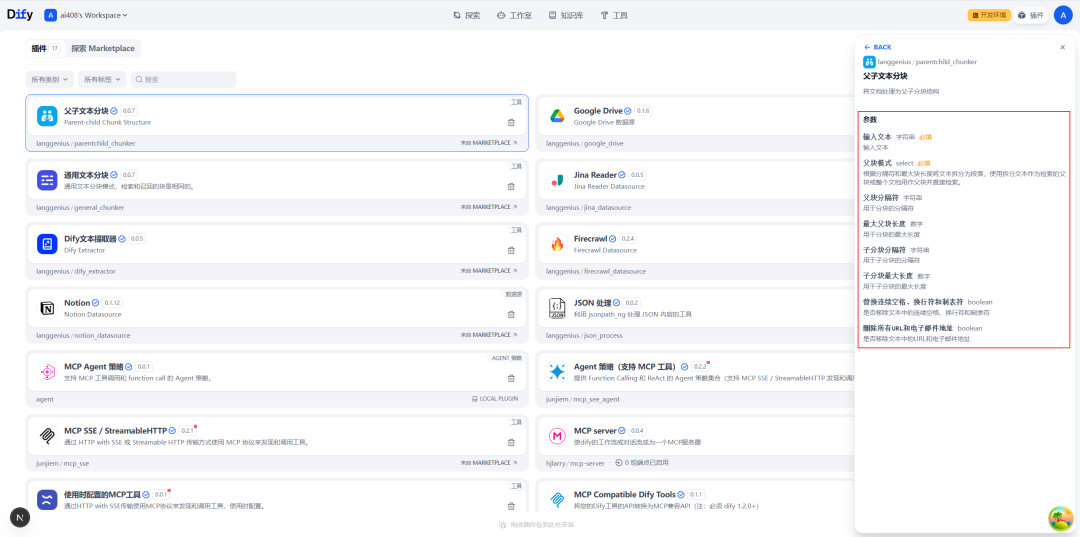Delete the 通用文本分块 plugin

coord(511,187)
